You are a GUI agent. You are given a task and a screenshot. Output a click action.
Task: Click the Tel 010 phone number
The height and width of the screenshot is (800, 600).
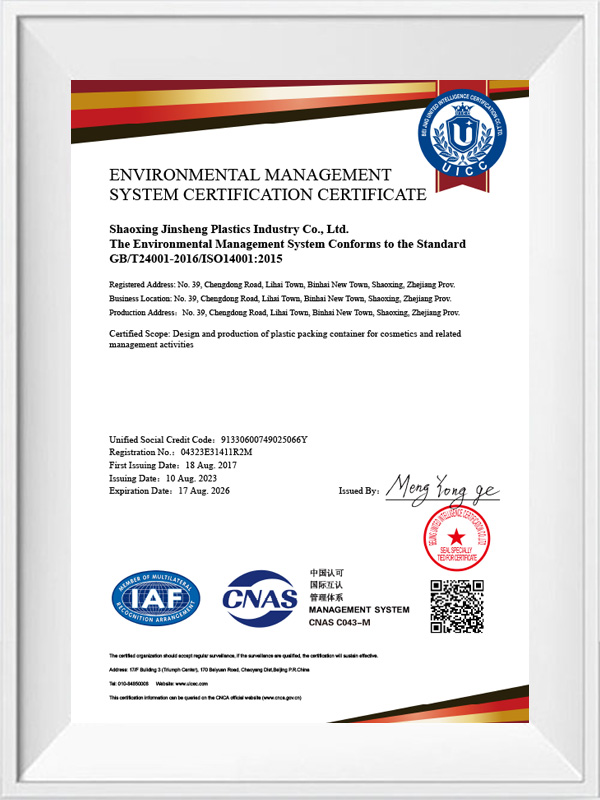[129, 684]
